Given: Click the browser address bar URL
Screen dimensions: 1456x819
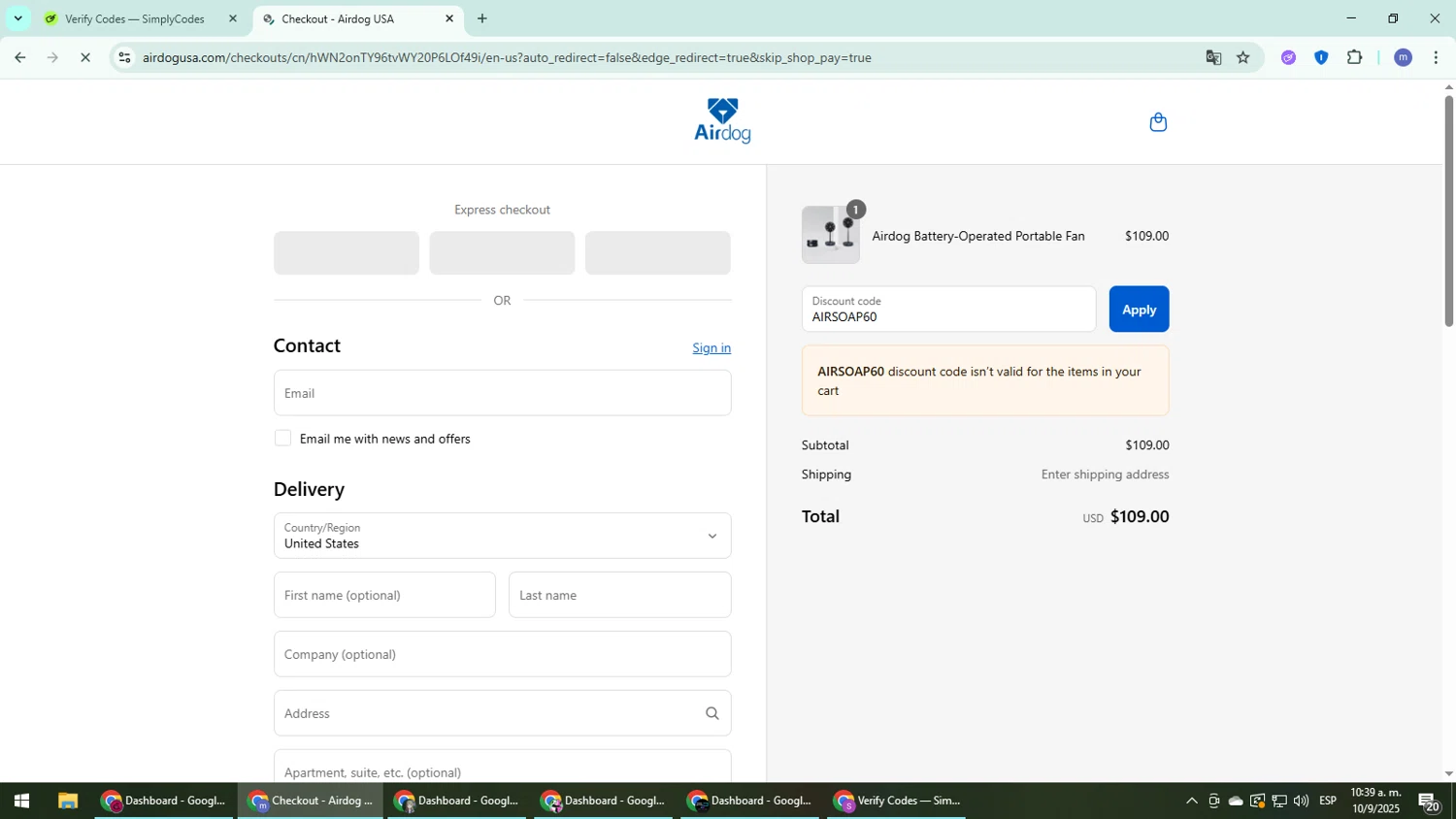Looking at the screenshot, I should click(507, 57).
